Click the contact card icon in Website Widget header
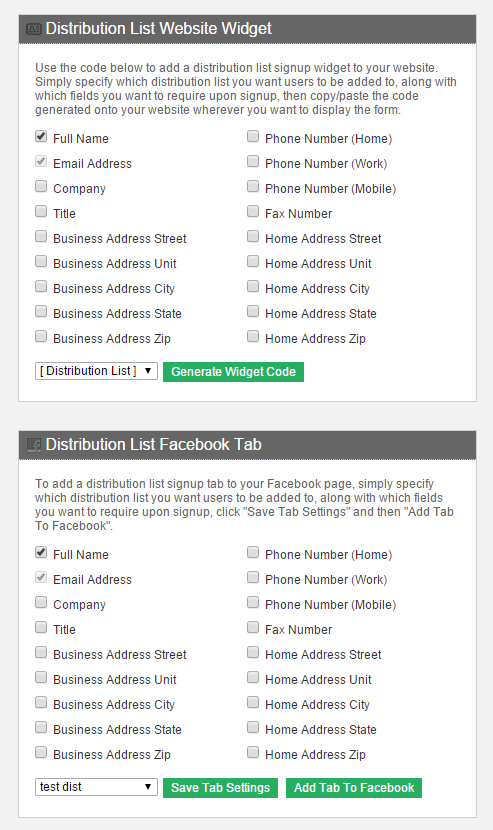Image resolution: width=493 pixels, height=830 pixels. (x=33, y=29)
